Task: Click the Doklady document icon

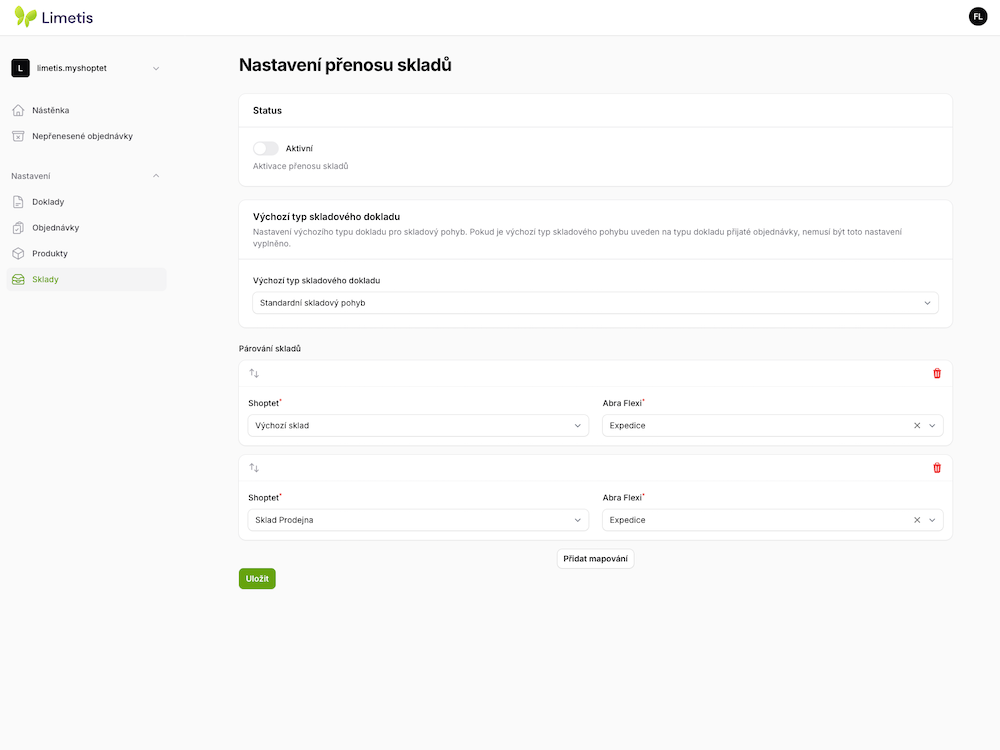Action: [x=18, y=202]
